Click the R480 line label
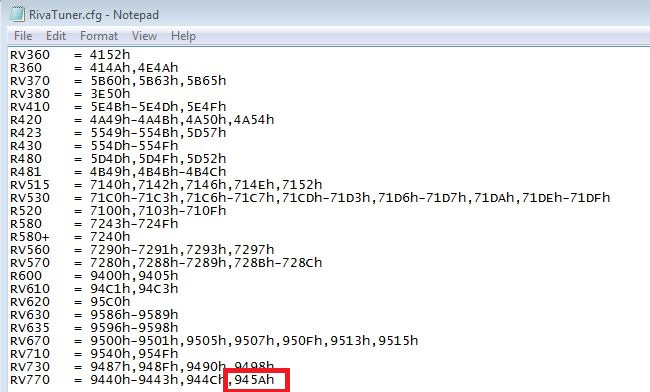The height and width of the screenshot is (392, 650). coord(26,159)
